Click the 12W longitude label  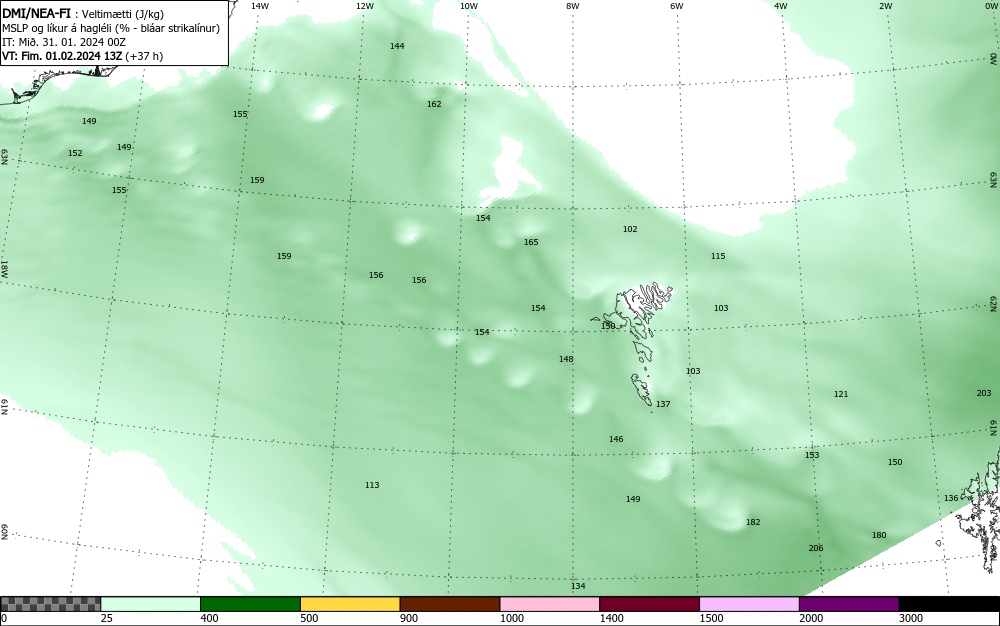coord(364,6)
